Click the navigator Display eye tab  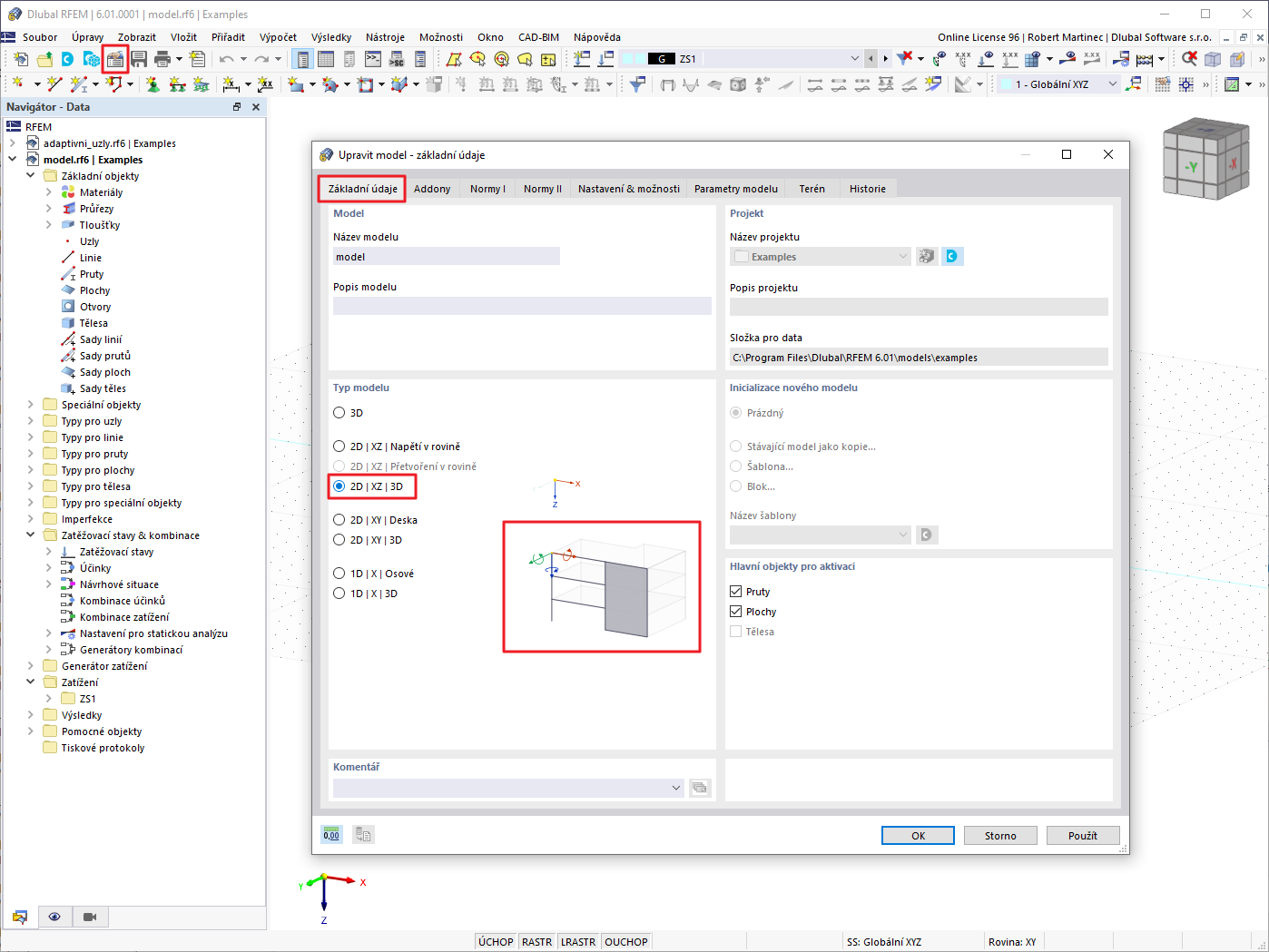click(x=54, y=917)
